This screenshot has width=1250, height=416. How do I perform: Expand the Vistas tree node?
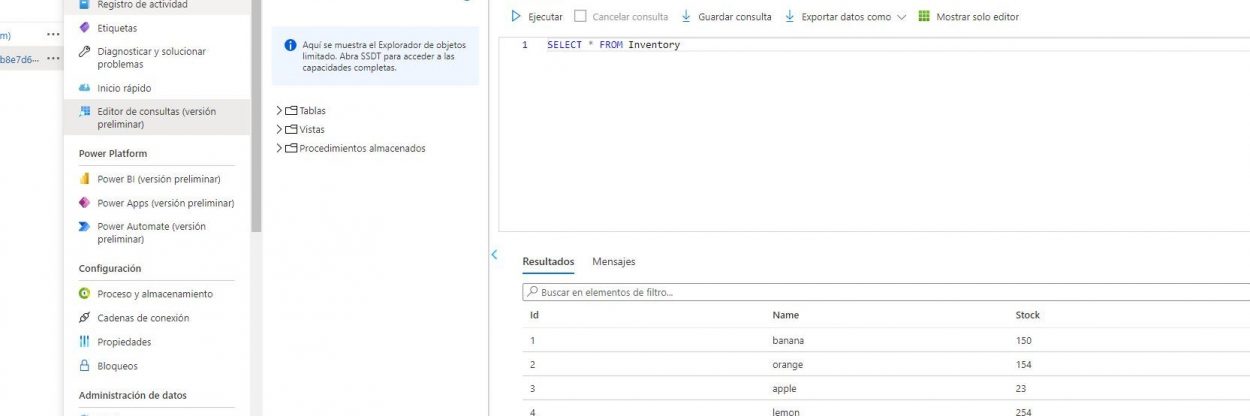[279, 130]
